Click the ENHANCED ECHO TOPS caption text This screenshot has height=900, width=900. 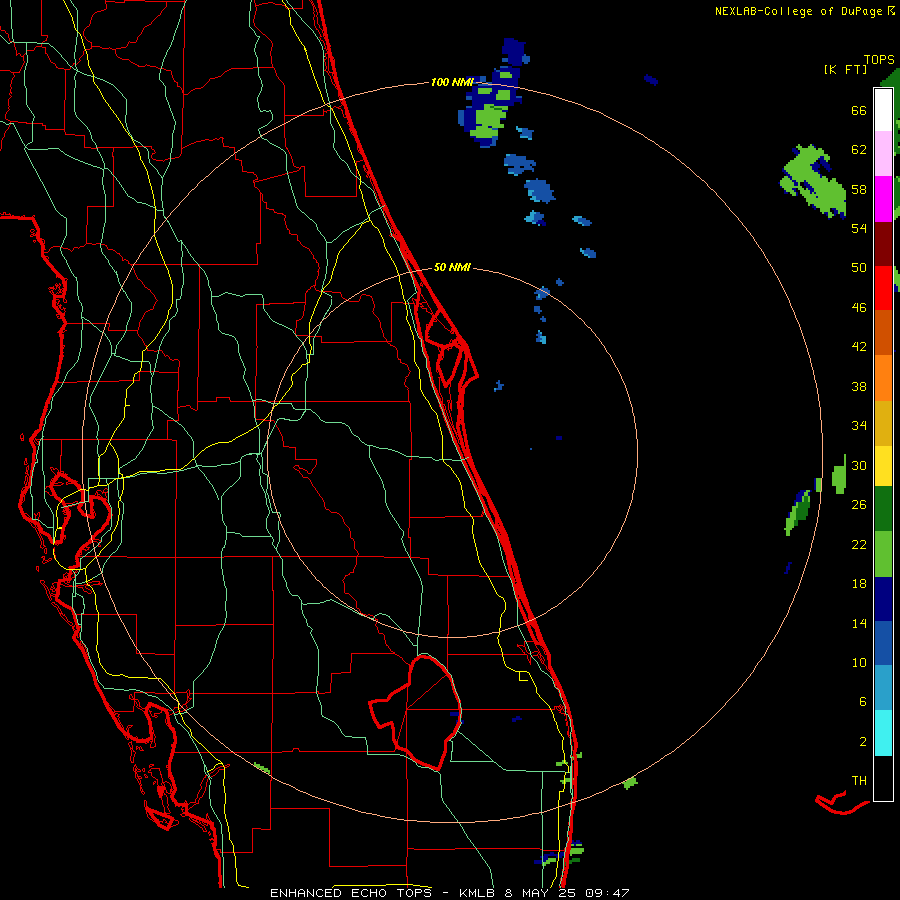pos(353,893)
